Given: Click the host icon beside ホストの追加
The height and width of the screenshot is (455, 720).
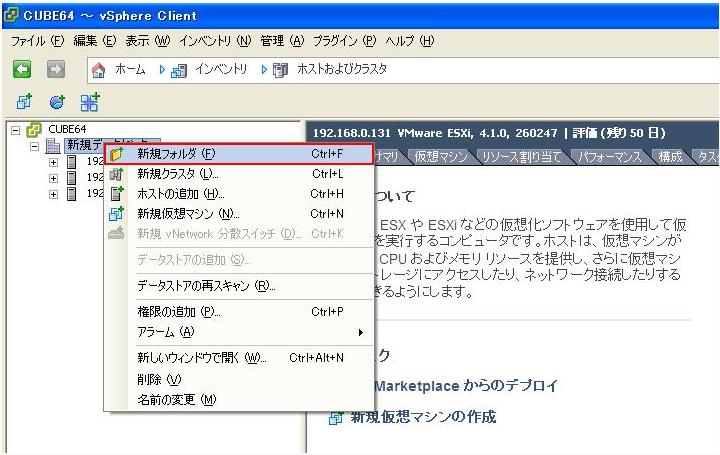Looking at the screenshot, I should (117, 194).
